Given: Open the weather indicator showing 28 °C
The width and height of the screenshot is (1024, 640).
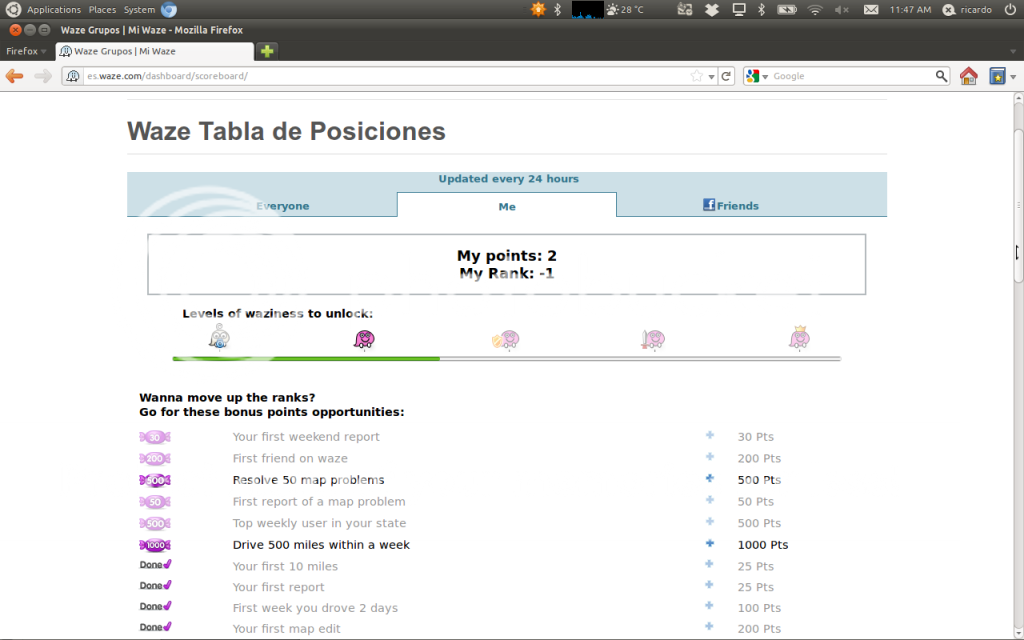Looking at the screenshot, I should point(625,10).
